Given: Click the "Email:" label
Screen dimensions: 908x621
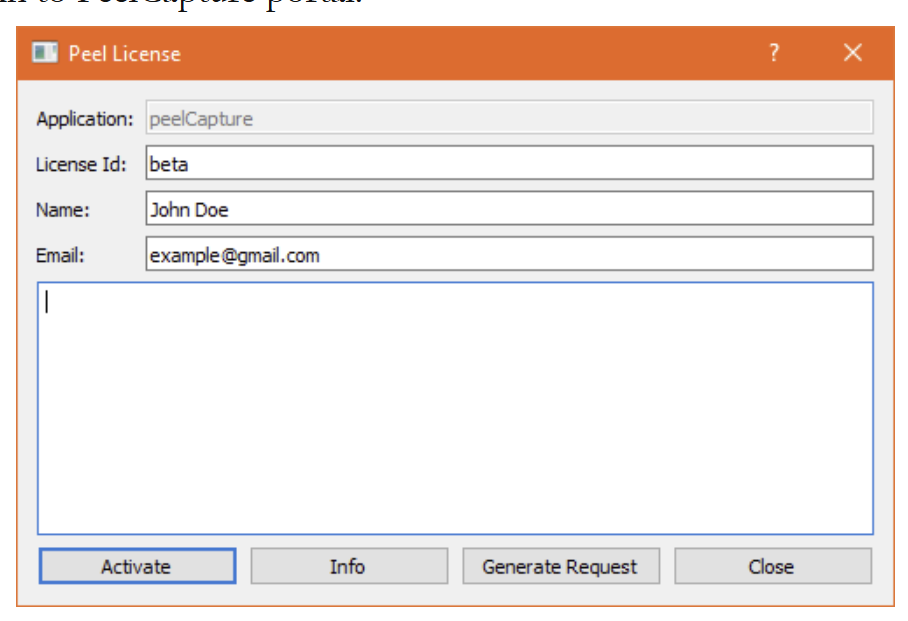Looking at the screenshot, I should coord(60,255).
